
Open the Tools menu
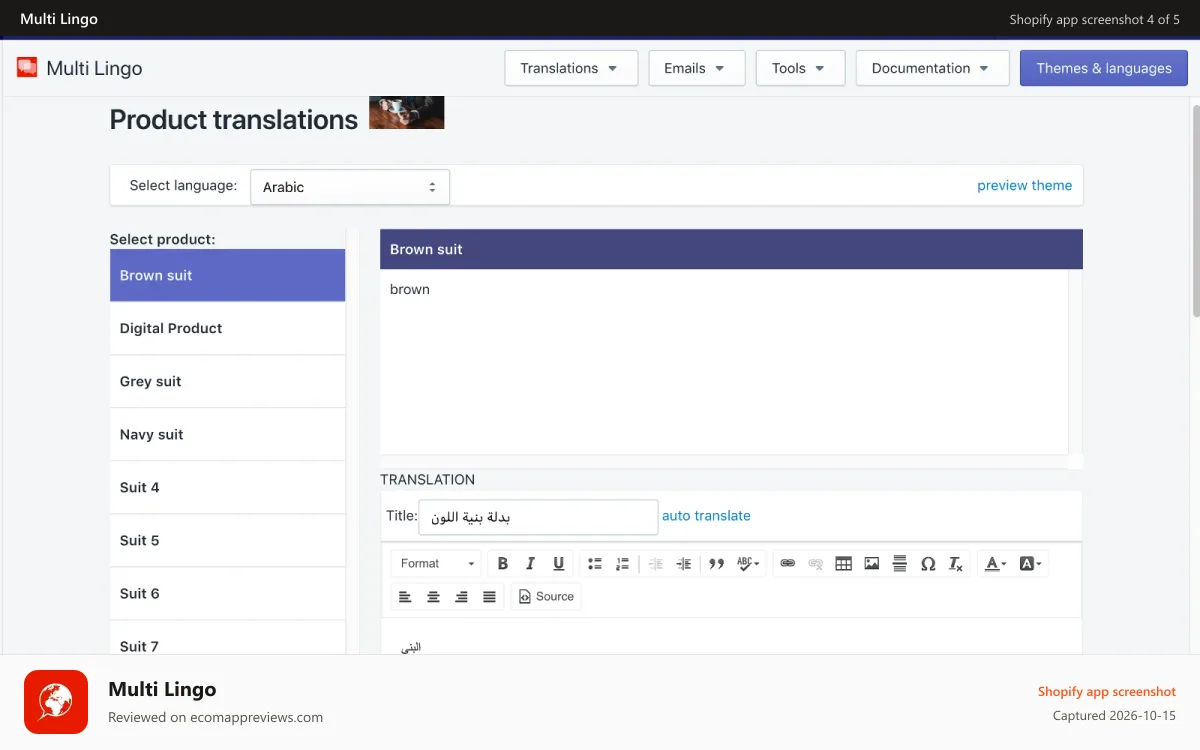coord(800,68)
